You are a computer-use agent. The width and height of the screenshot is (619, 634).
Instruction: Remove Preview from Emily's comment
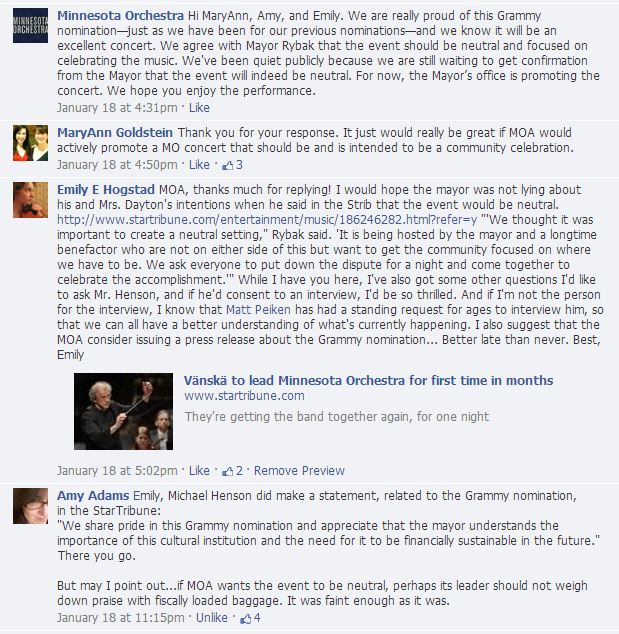299,471
